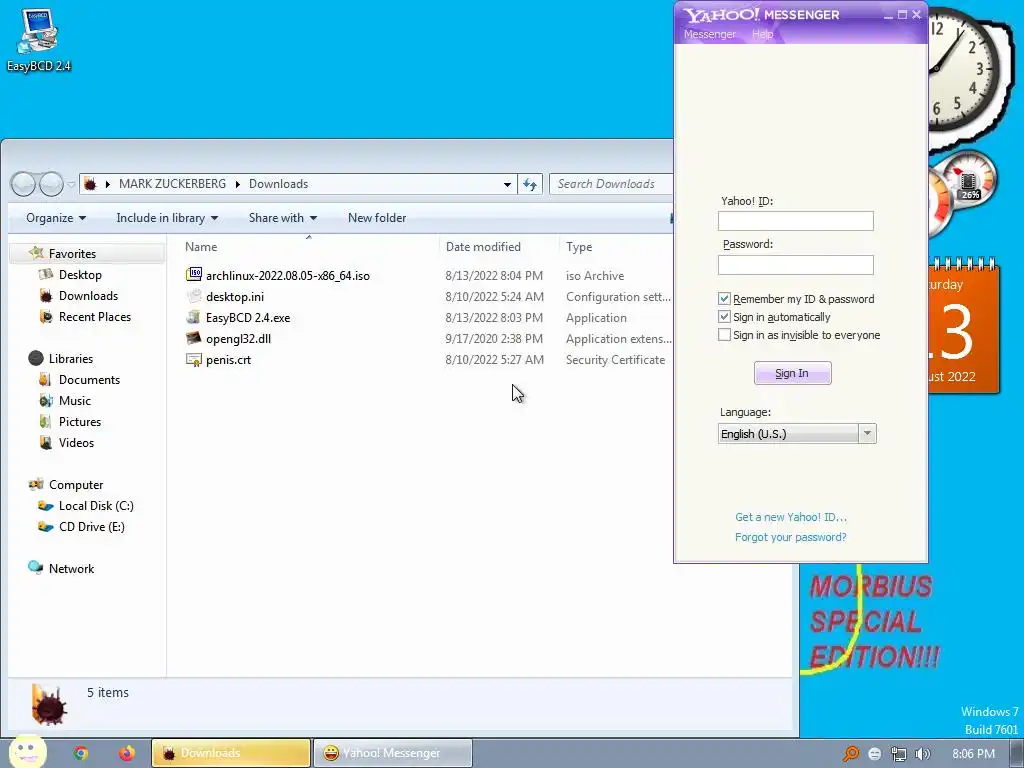Click the opengl32.dll file icon
Viewport: 1024px width, 768px height.
[x=194, y=338]
